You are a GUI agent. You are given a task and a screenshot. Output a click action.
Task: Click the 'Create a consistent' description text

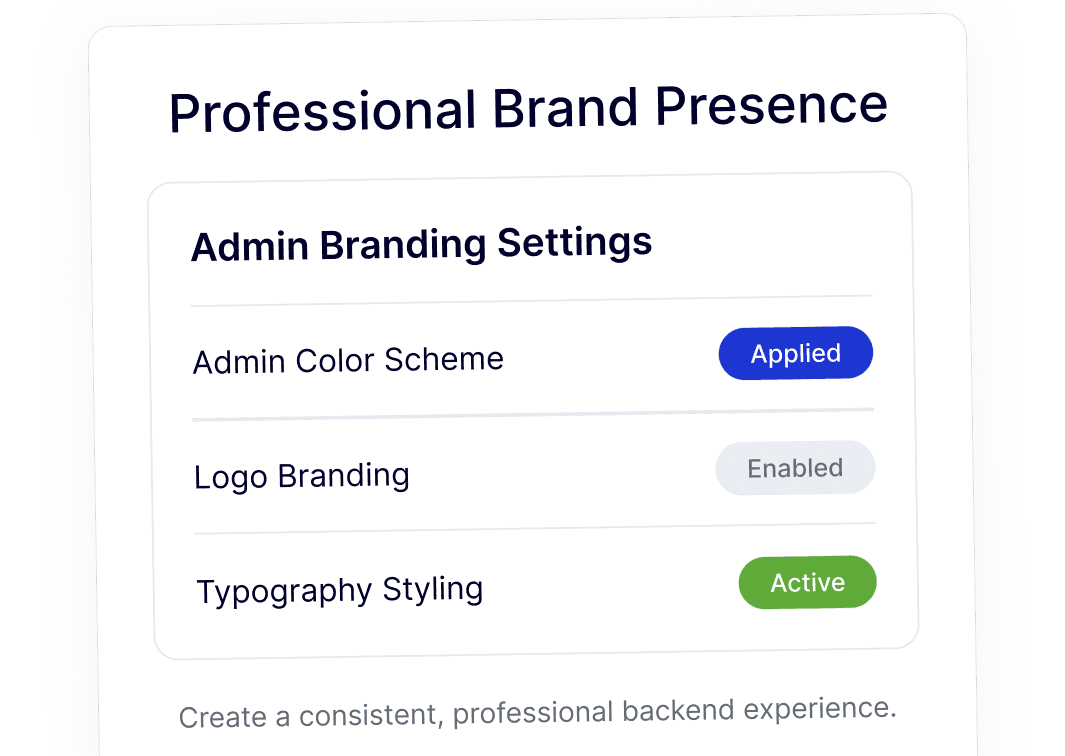(537, 712)
